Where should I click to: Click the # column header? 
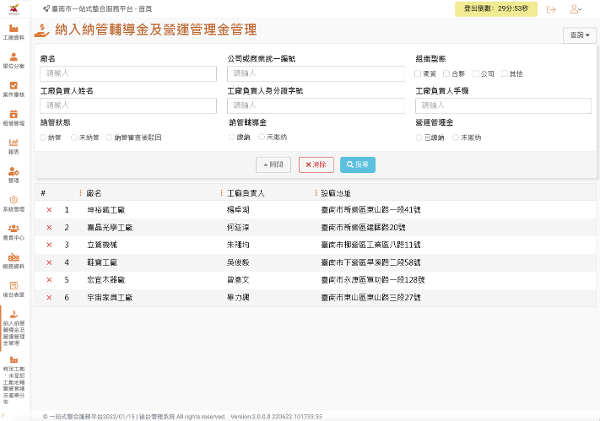point(43,193)
